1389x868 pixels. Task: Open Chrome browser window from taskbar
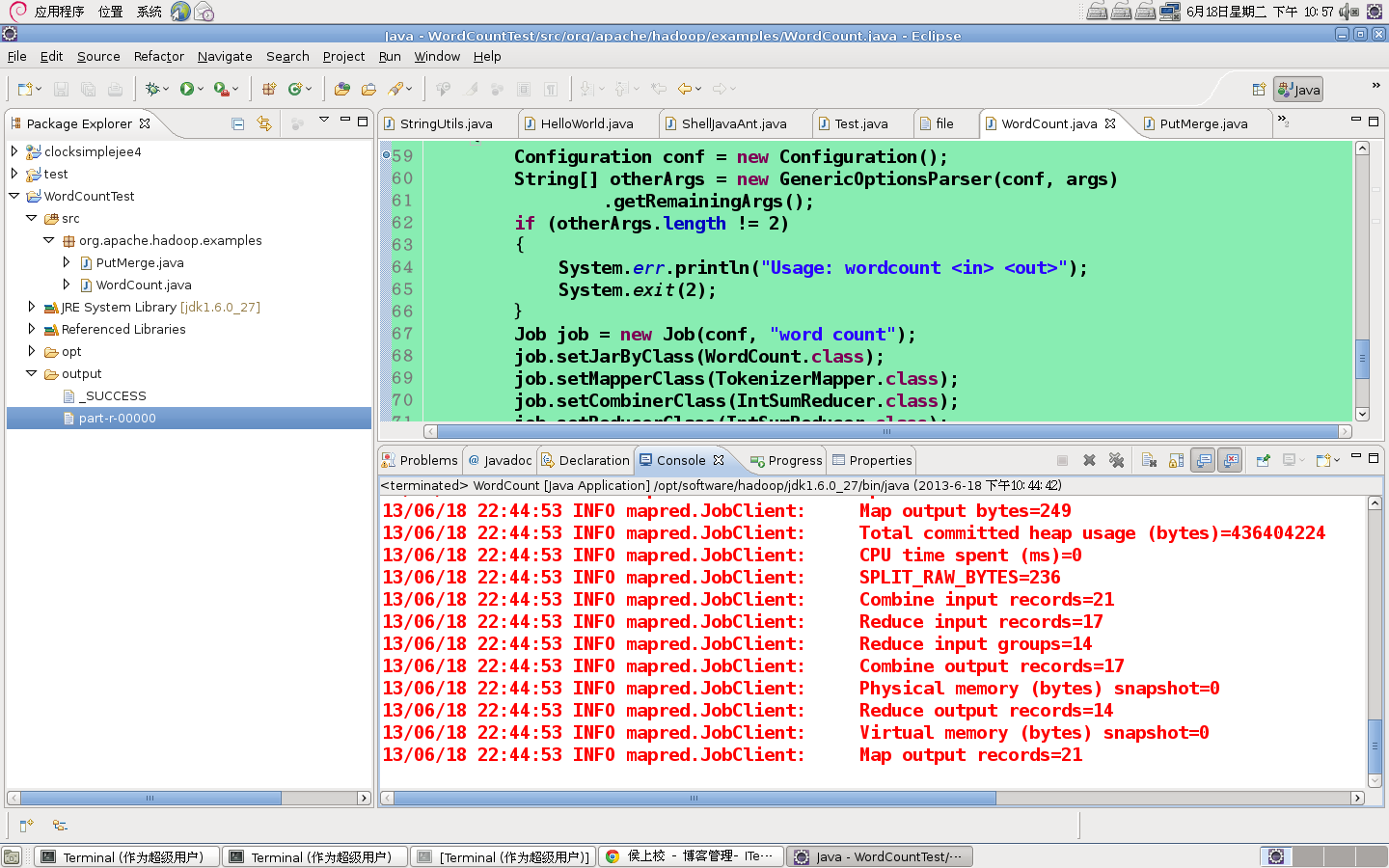pyautogui.click(x=690, y=856)
